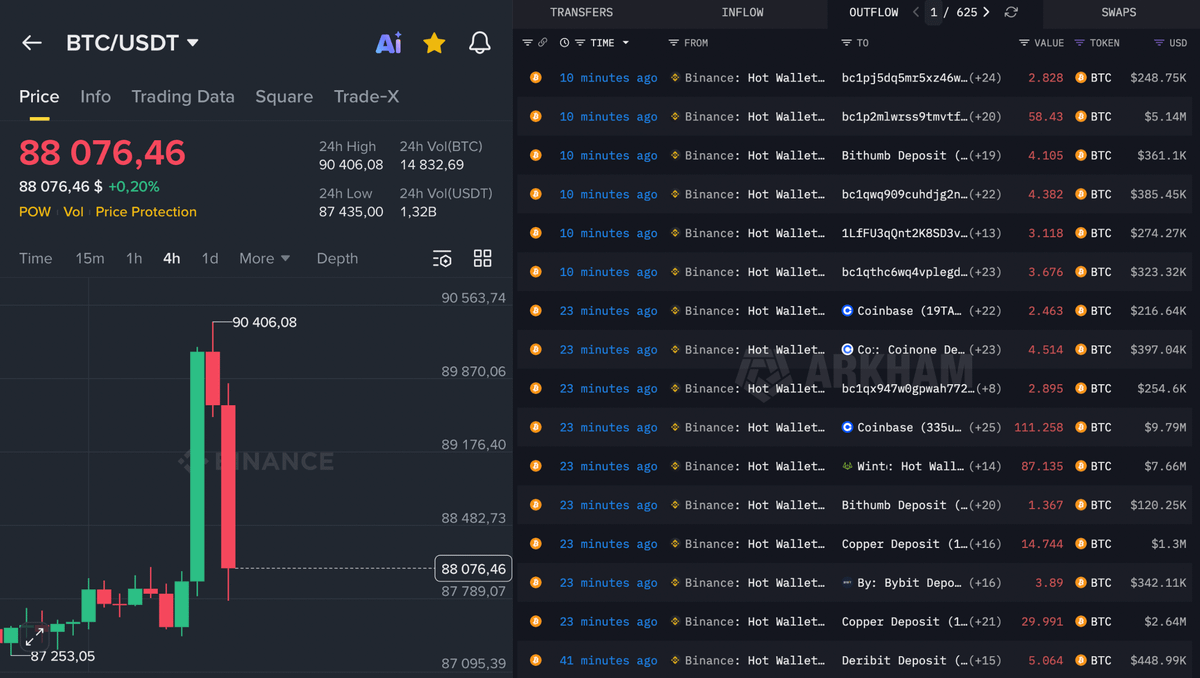Open the Trade-X tab

(366, 96)
